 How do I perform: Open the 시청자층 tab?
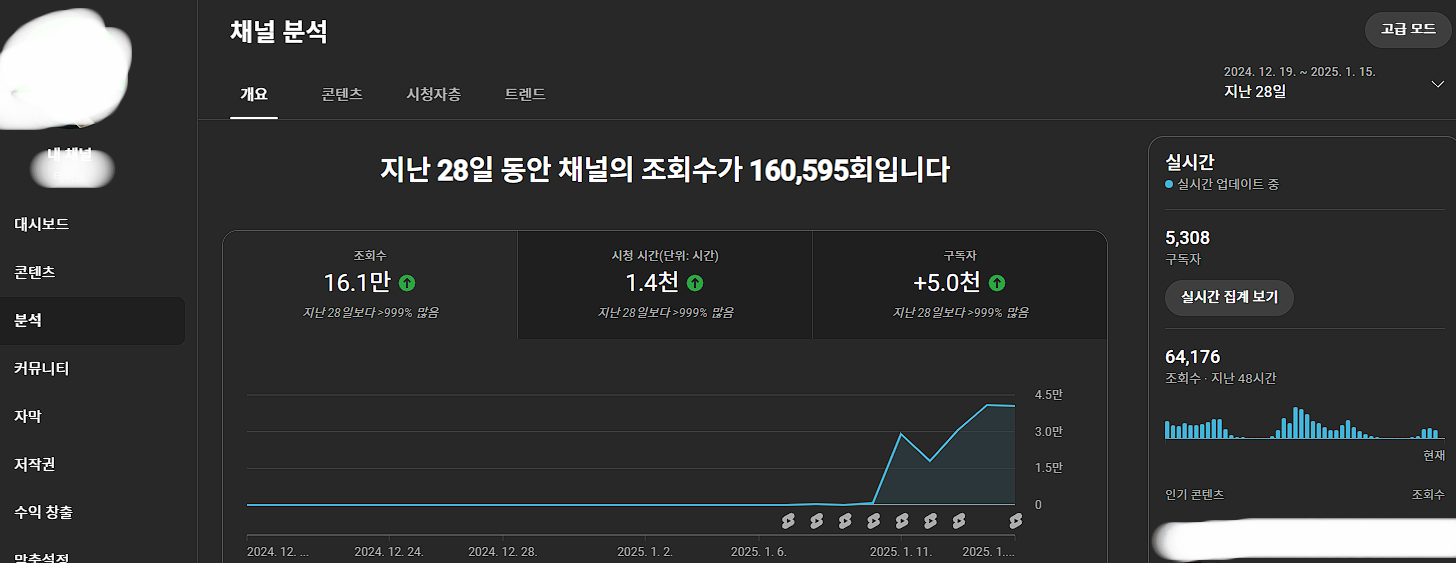433,94
